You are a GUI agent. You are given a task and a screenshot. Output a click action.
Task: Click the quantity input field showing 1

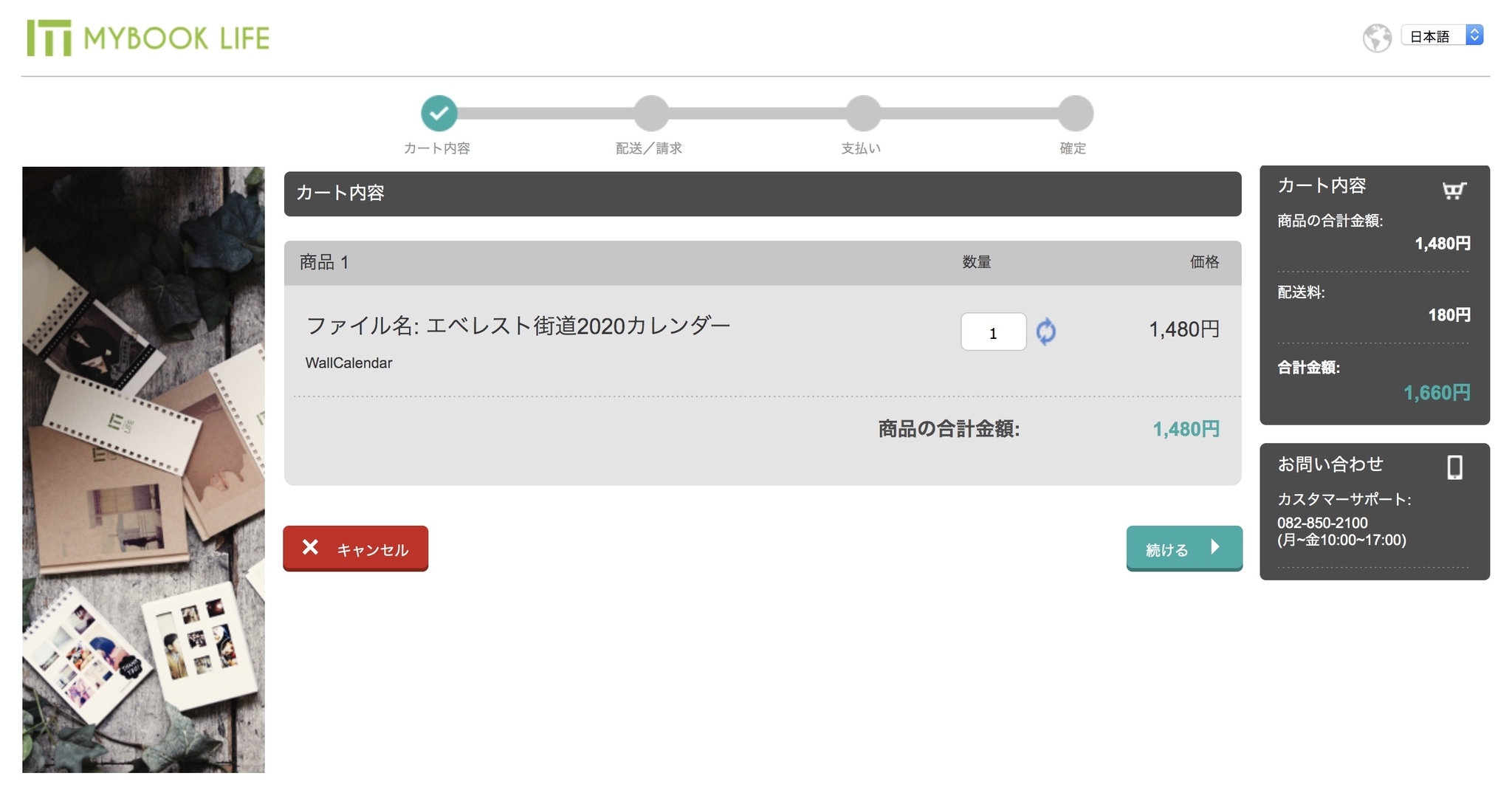tap(993, 332)
